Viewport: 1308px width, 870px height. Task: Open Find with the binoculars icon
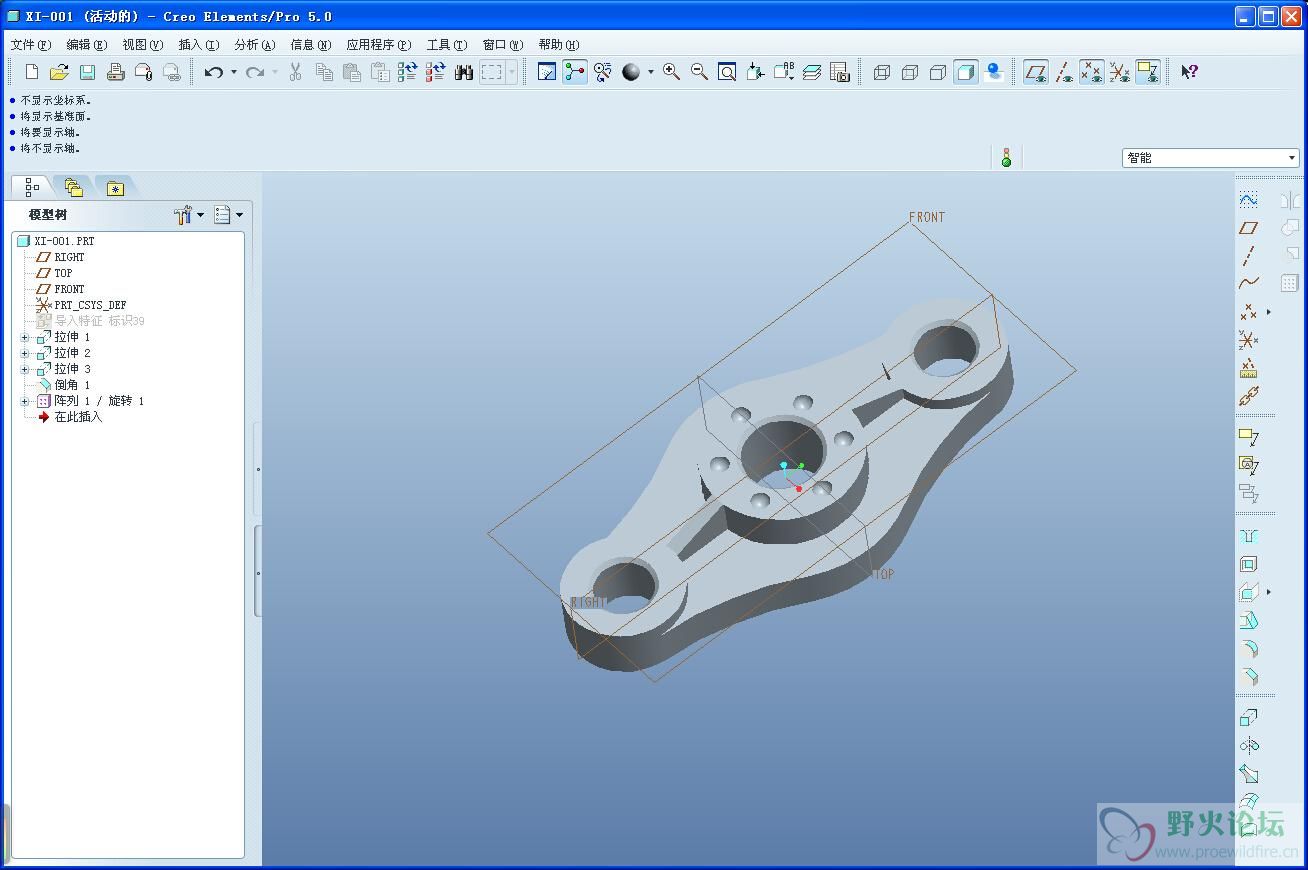click(464, 72)
